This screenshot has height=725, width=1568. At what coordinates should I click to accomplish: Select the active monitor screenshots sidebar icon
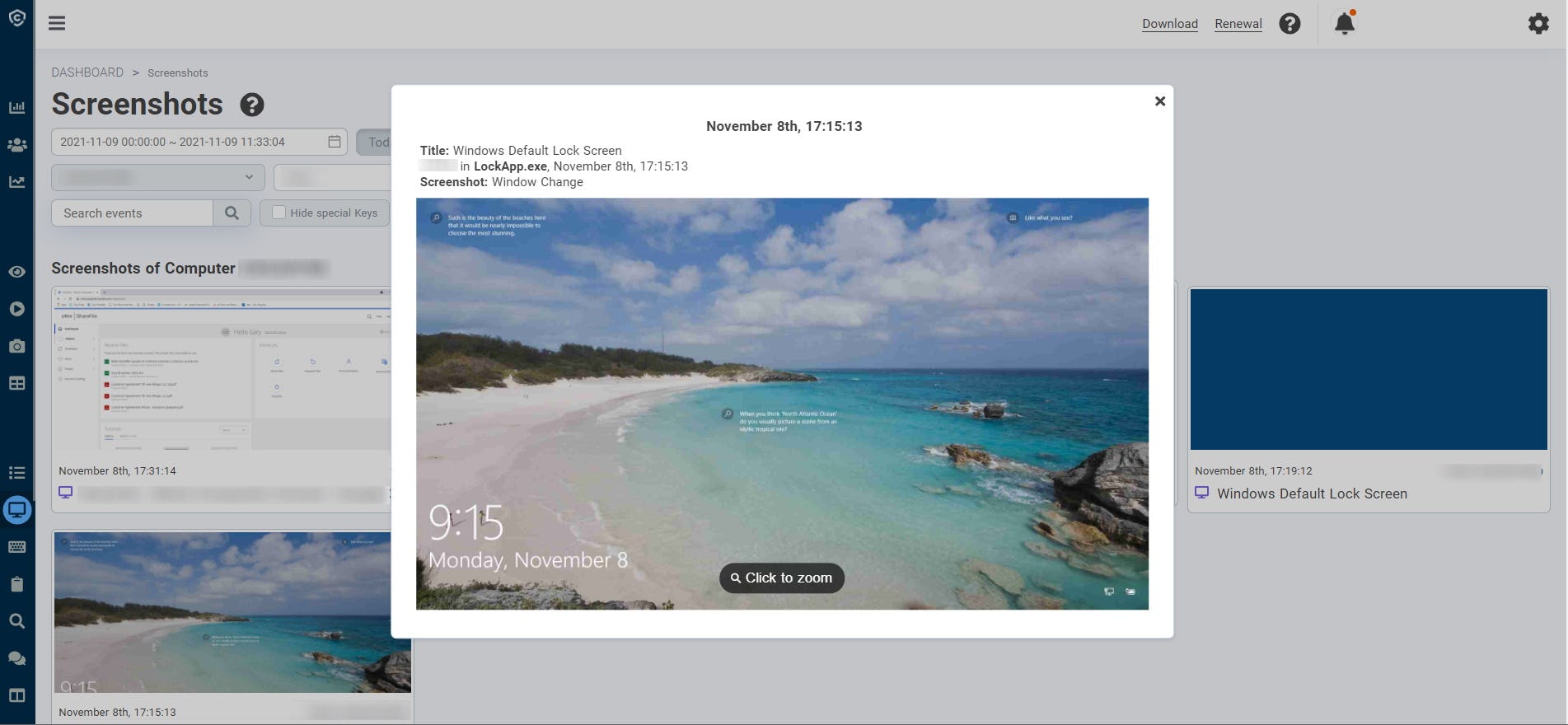pos(16,510)
